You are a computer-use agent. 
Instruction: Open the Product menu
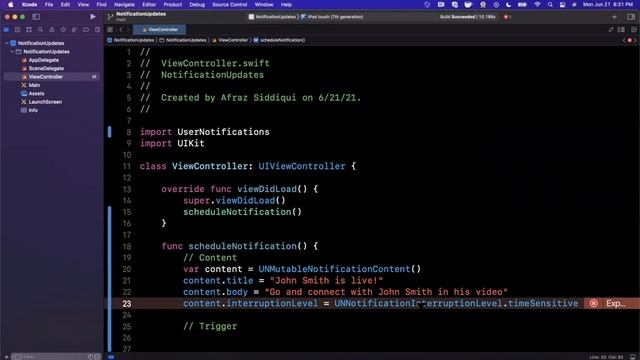[x=173, y=4]
